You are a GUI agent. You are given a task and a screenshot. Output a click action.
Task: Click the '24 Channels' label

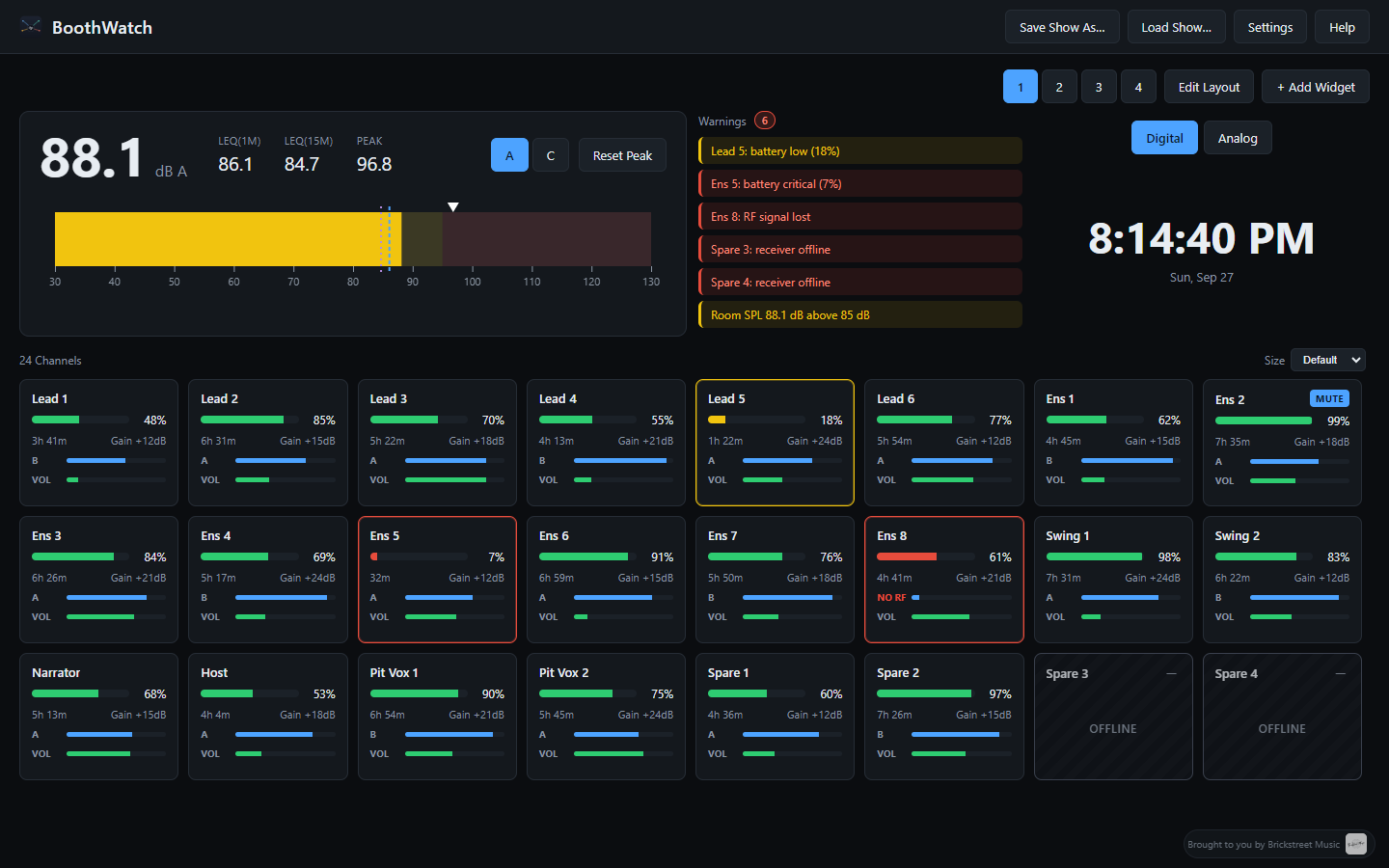click(x=50, y=360)
